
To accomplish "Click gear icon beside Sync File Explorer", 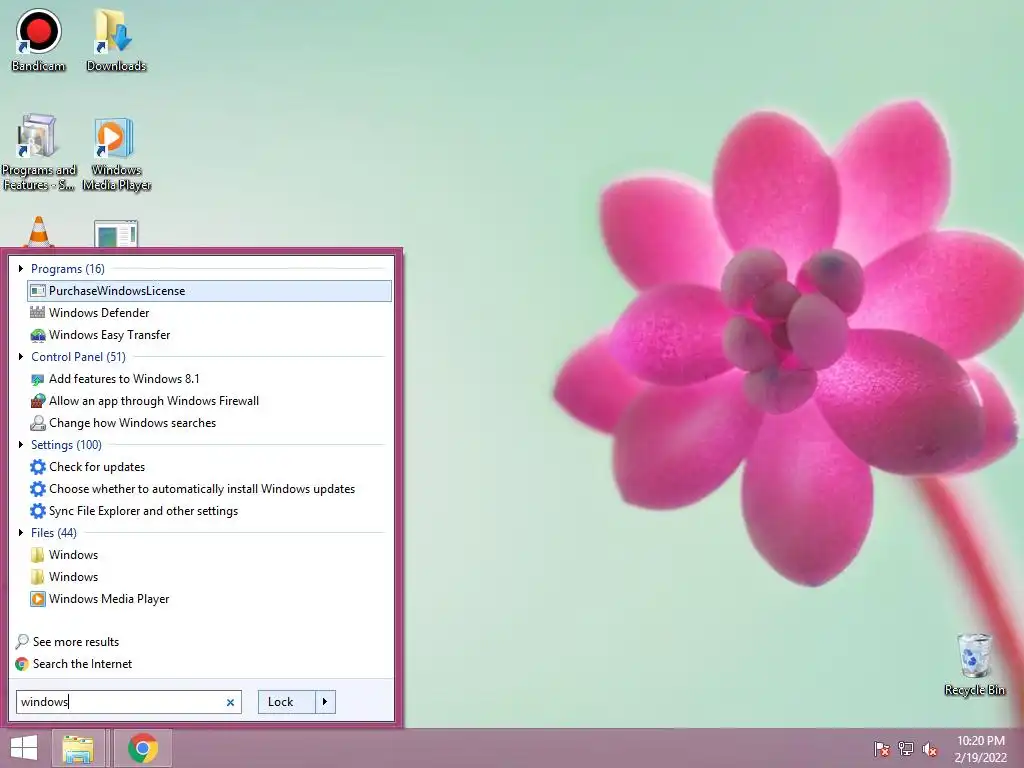I will 38,511.
